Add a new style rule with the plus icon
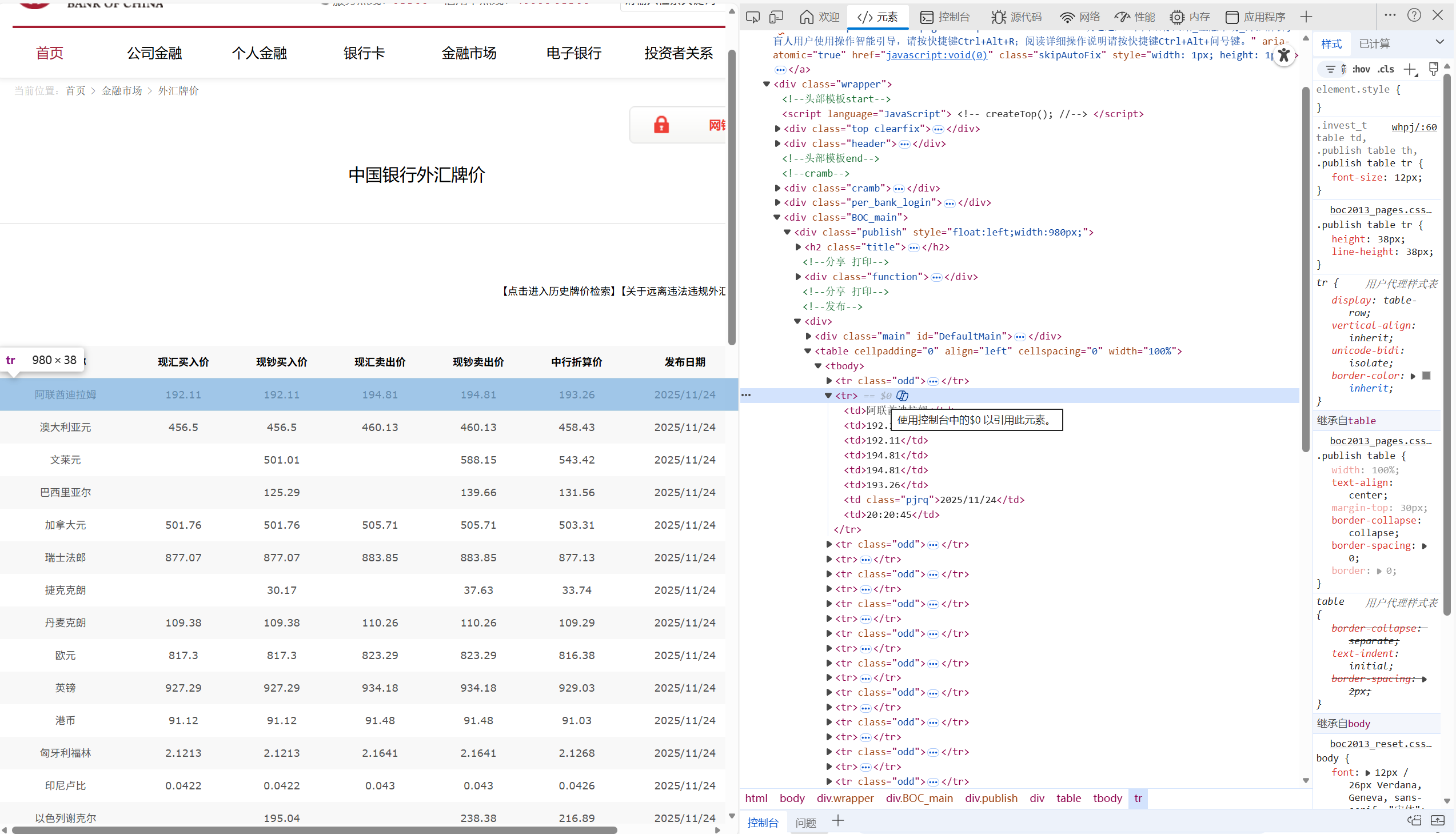The height and width of the screenshot is (834, 1456). tap(1410, 69)
